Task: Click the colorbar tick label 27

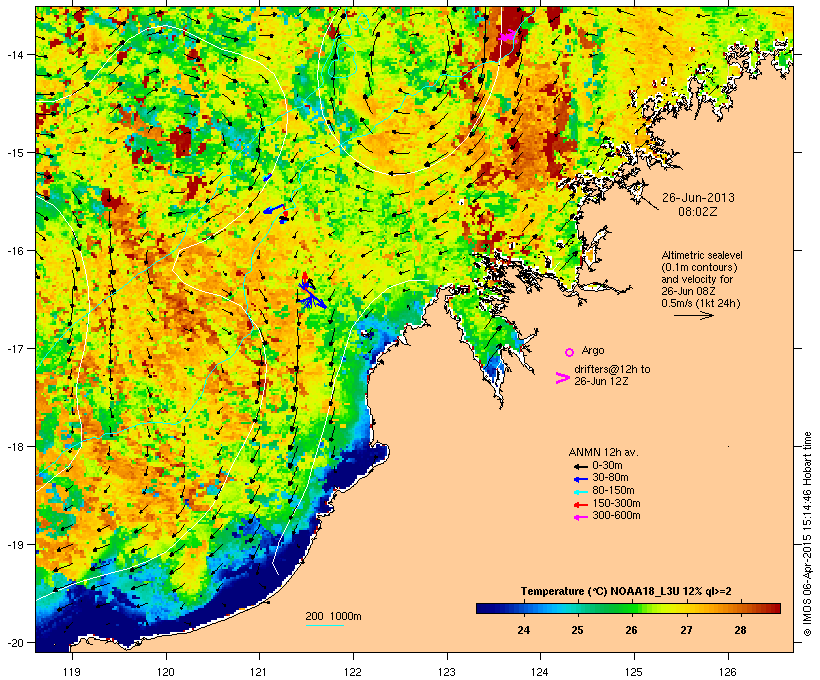Action: pos(686,630)
